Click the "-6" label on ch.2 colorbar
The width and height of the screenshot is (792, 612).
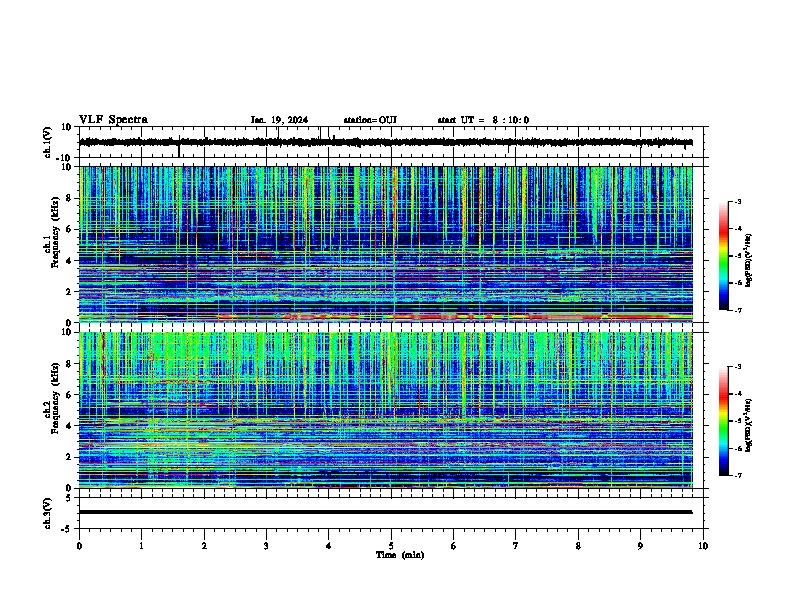click(737, 448)
